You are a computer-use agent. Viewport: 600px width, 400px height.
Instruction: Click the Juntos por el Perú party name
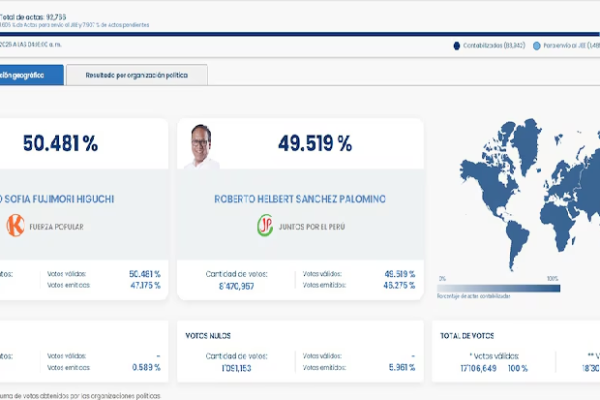[x=312, y=227]
